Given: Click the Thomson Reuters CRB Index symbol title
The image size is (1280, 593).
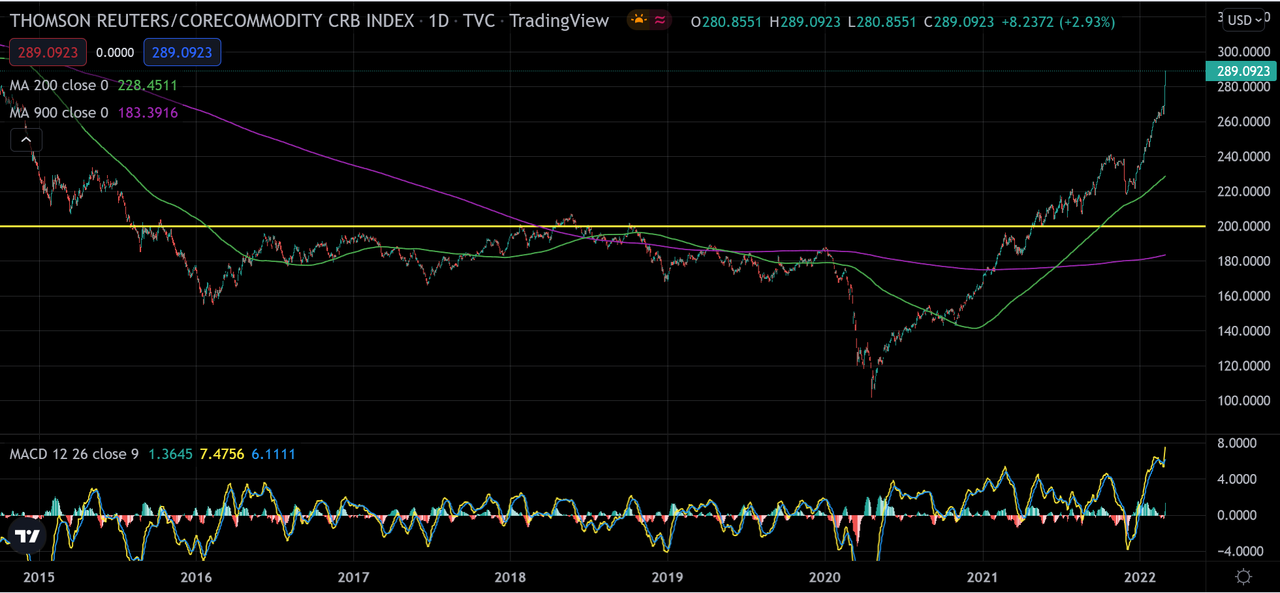Looking at the screenshot, I should click(x=211, y=21).
